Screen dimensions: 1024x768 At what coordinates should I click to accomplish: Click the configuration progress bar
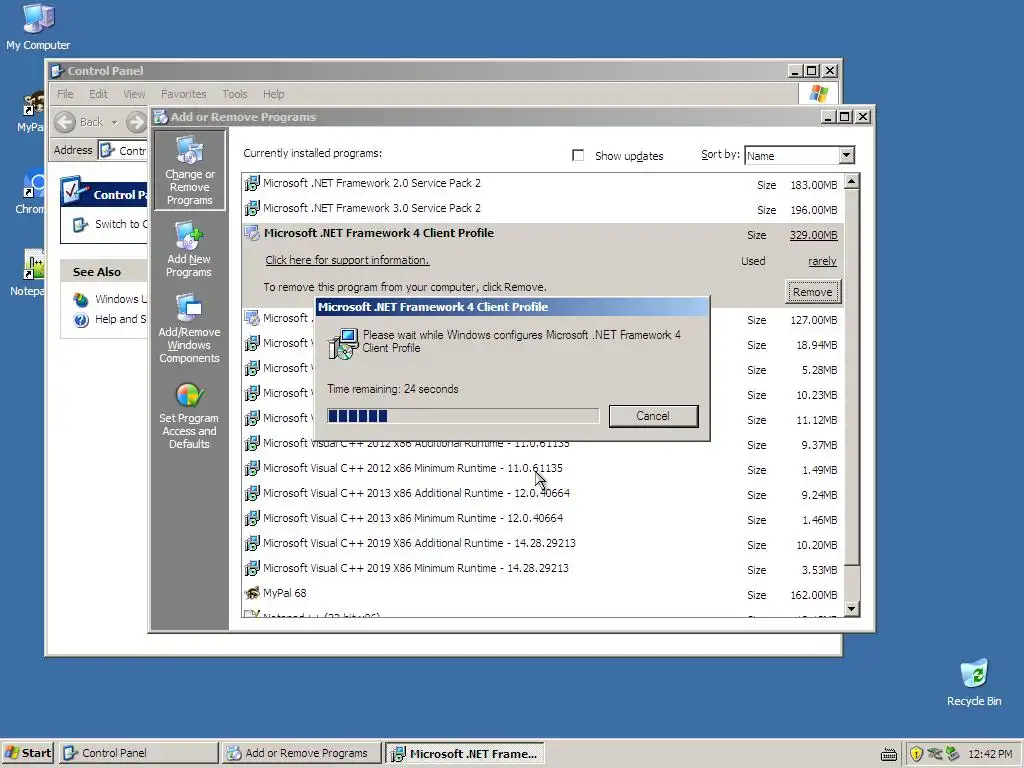point(463,416)
